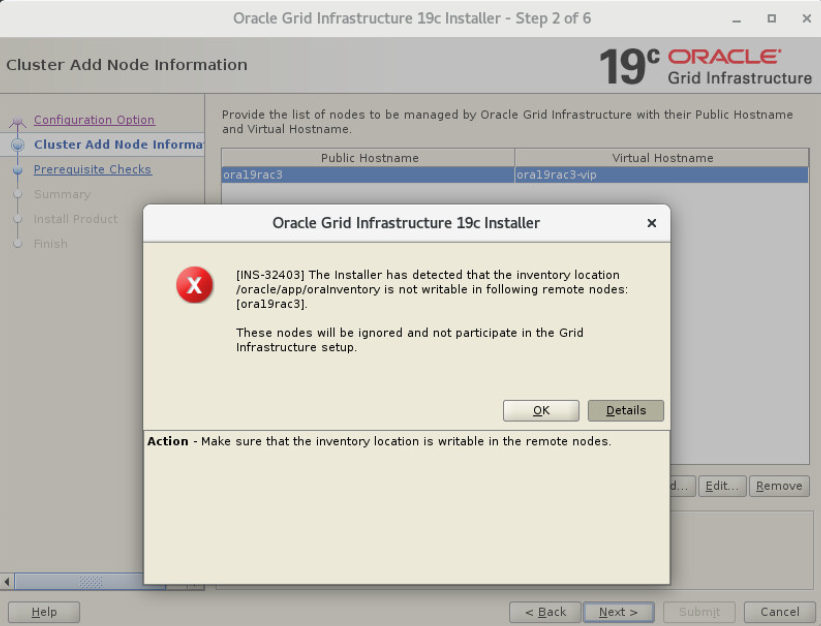Click the Install Product step bullet icon

click(18, 219)
